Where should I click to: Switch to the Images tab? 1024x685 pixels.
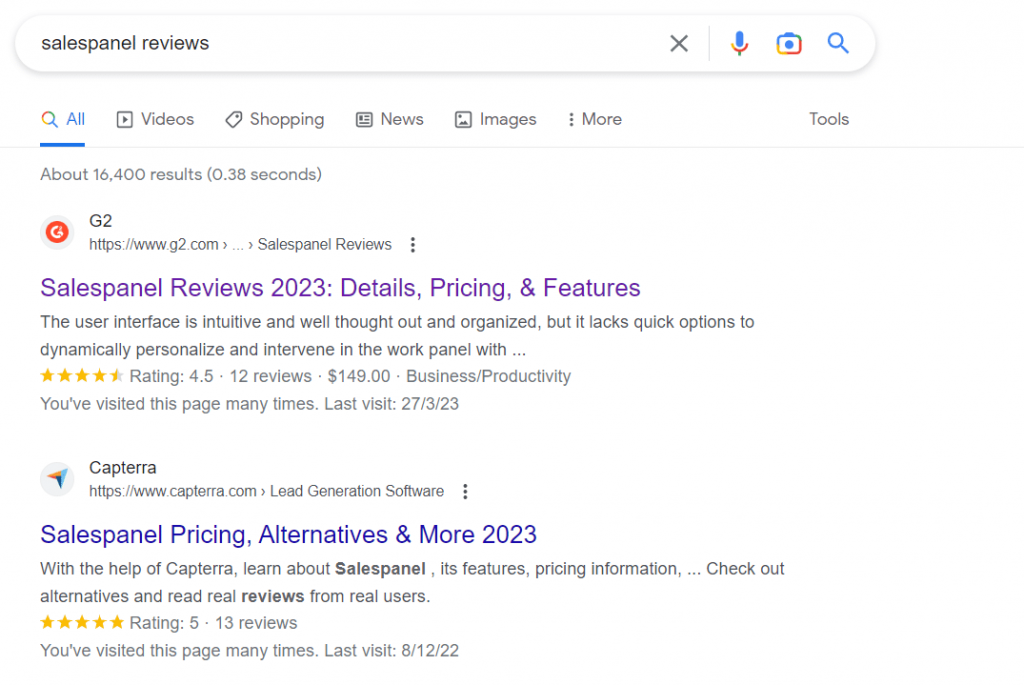pos(495,119)
